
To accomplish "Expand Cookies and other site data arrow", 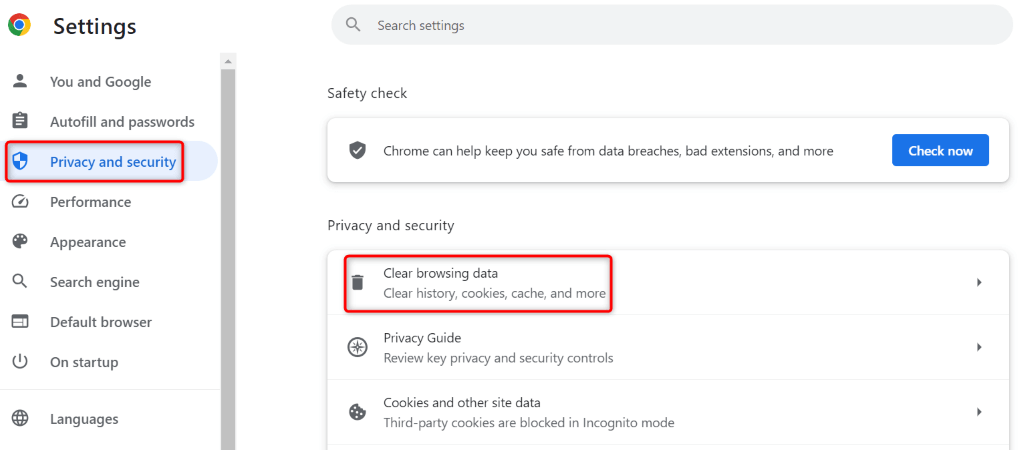I will click(x=979, y=412).
